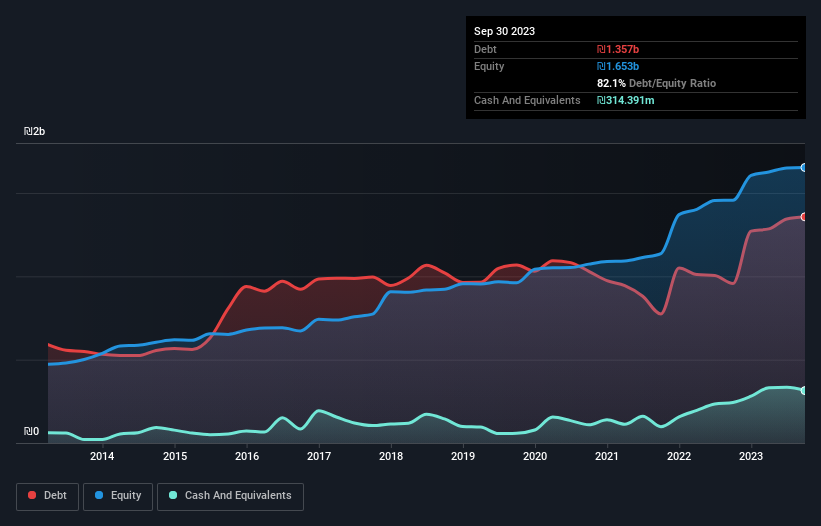
Task: Click the ₪1.653b equity value
Action: point(618,66)
